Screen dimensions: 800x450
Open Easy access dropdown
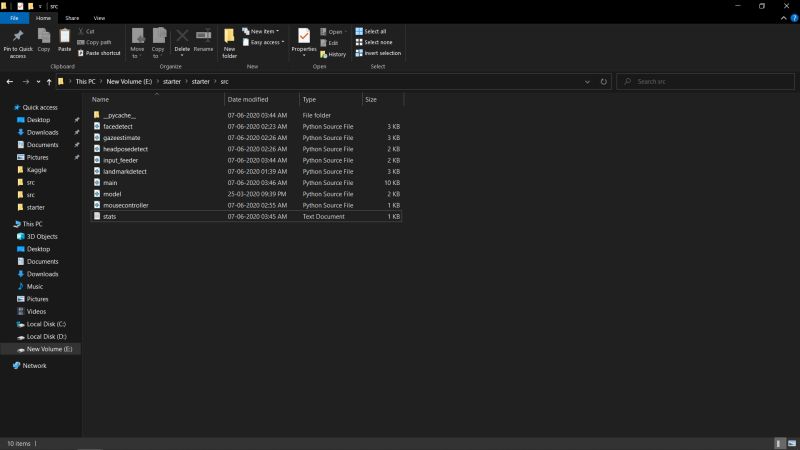pos(263,42)
